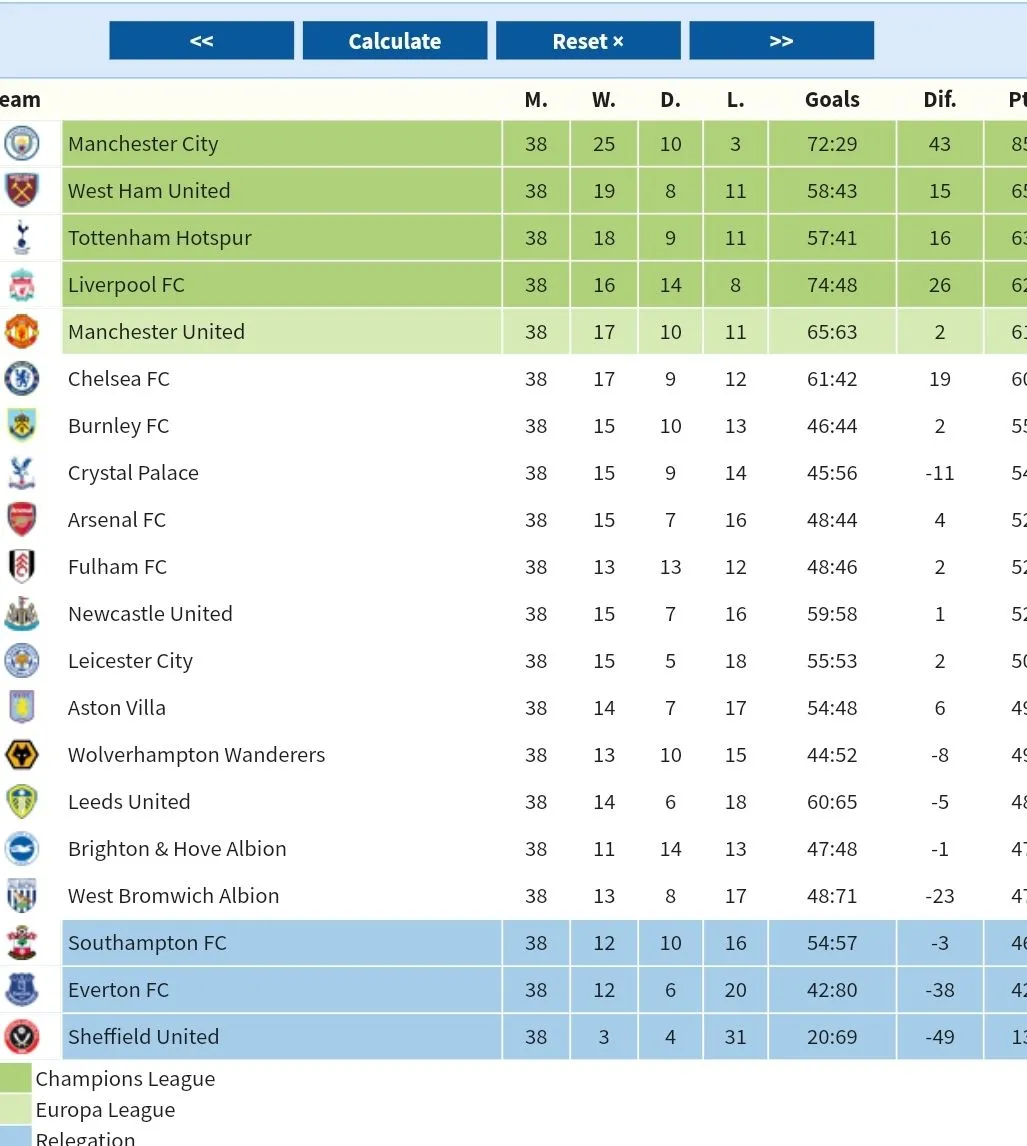The image size is (1027, 1146).
Task: Advance to next matchday with >> button
Action: pyautogui.click(x=781, y=40)
